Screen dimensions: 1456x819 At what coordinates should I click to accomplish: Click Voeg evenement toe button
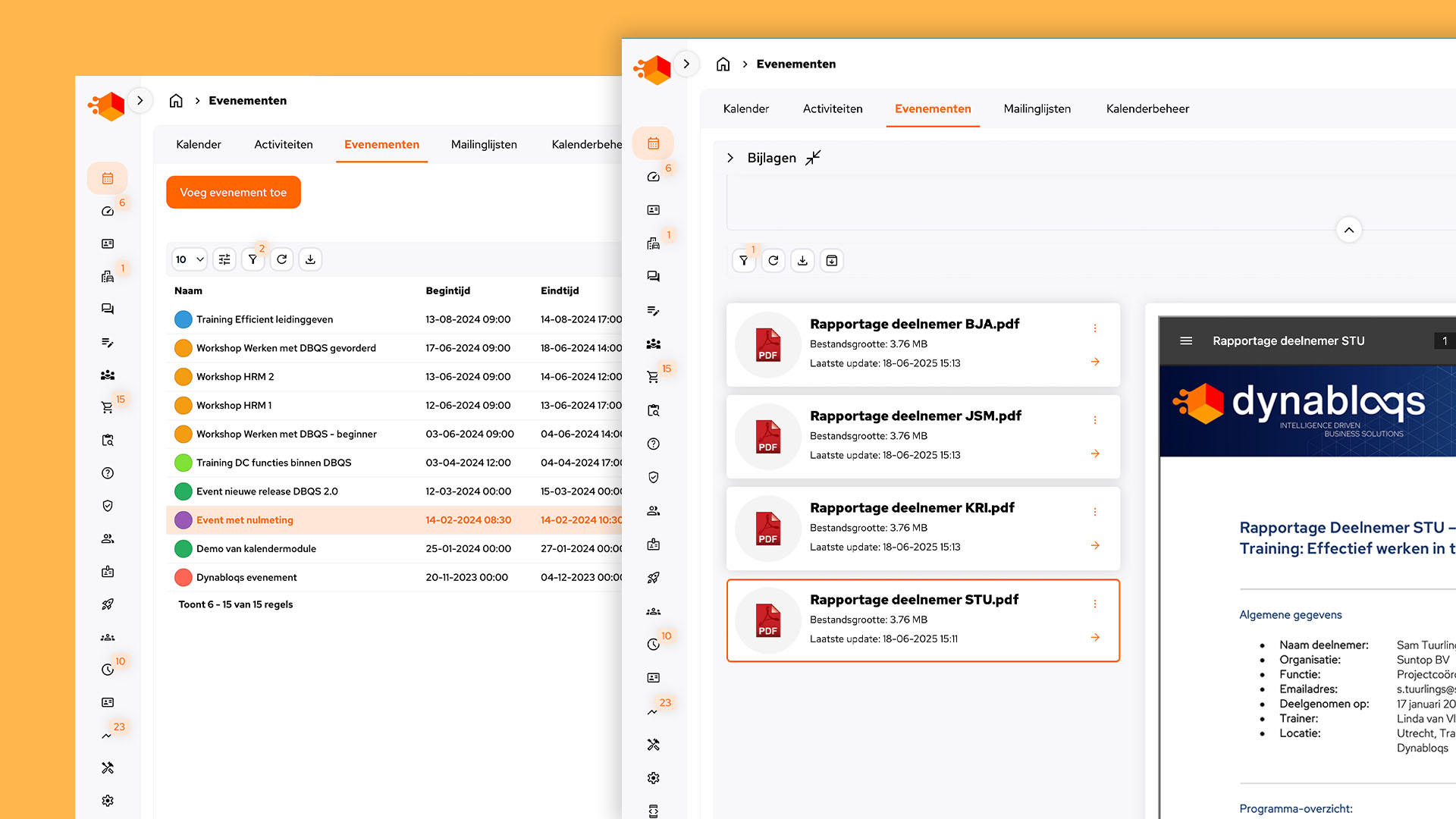point(234,193)
